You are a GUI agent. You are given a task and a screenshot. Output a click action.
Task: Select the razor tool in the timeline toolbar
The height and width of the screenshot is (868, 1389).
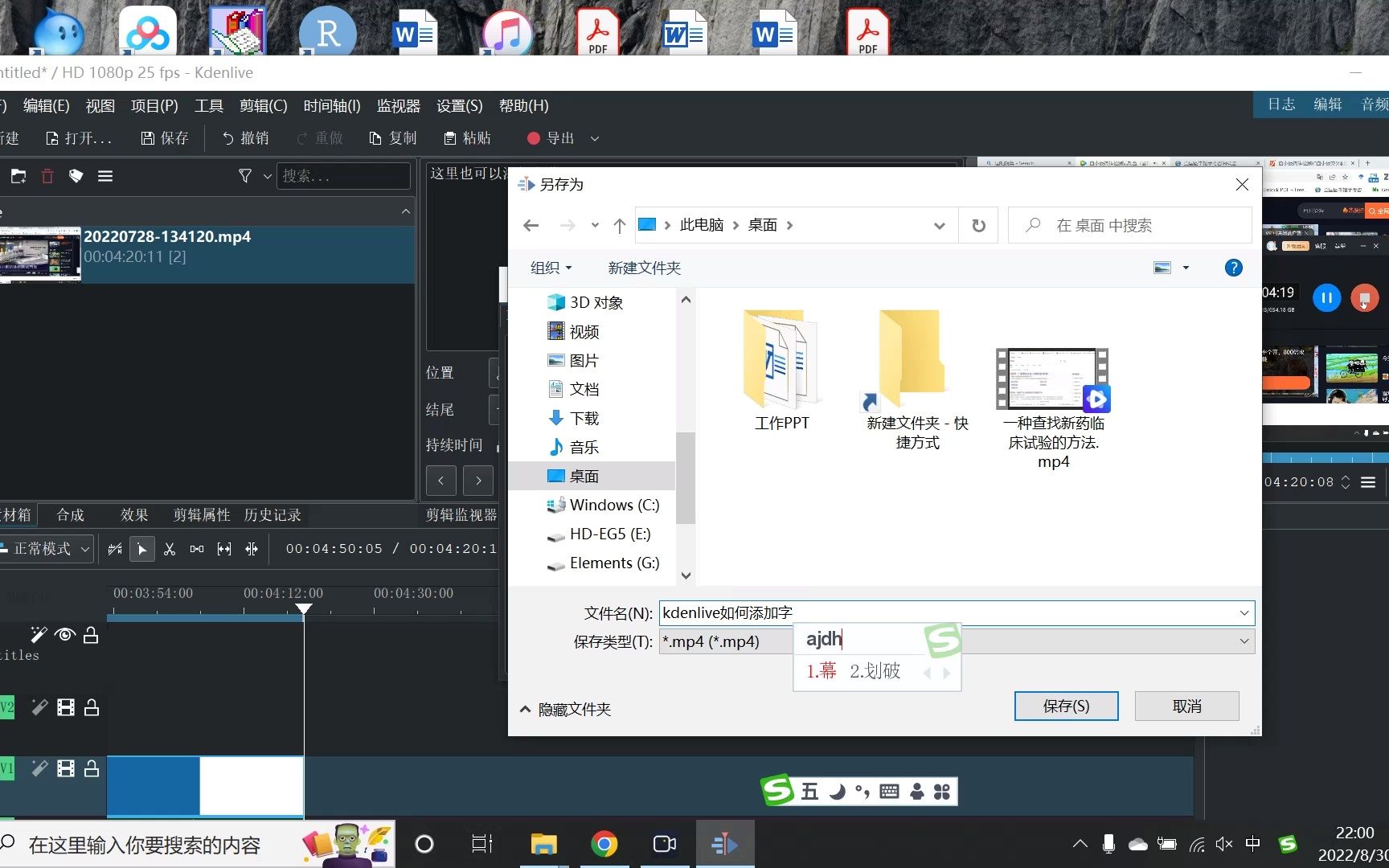click(x=170, y=549)
